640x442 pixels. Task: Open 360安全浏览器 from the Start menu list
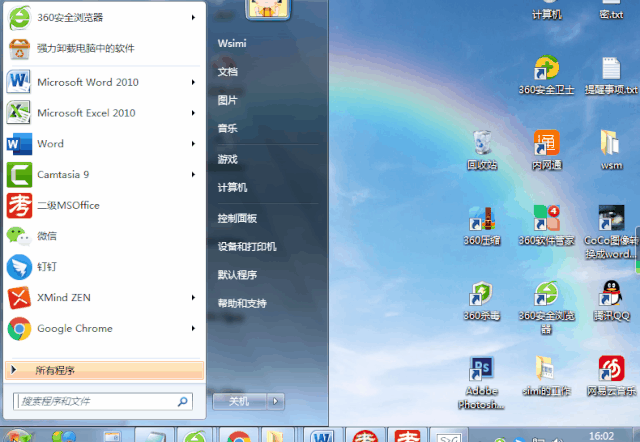[102, 18]
